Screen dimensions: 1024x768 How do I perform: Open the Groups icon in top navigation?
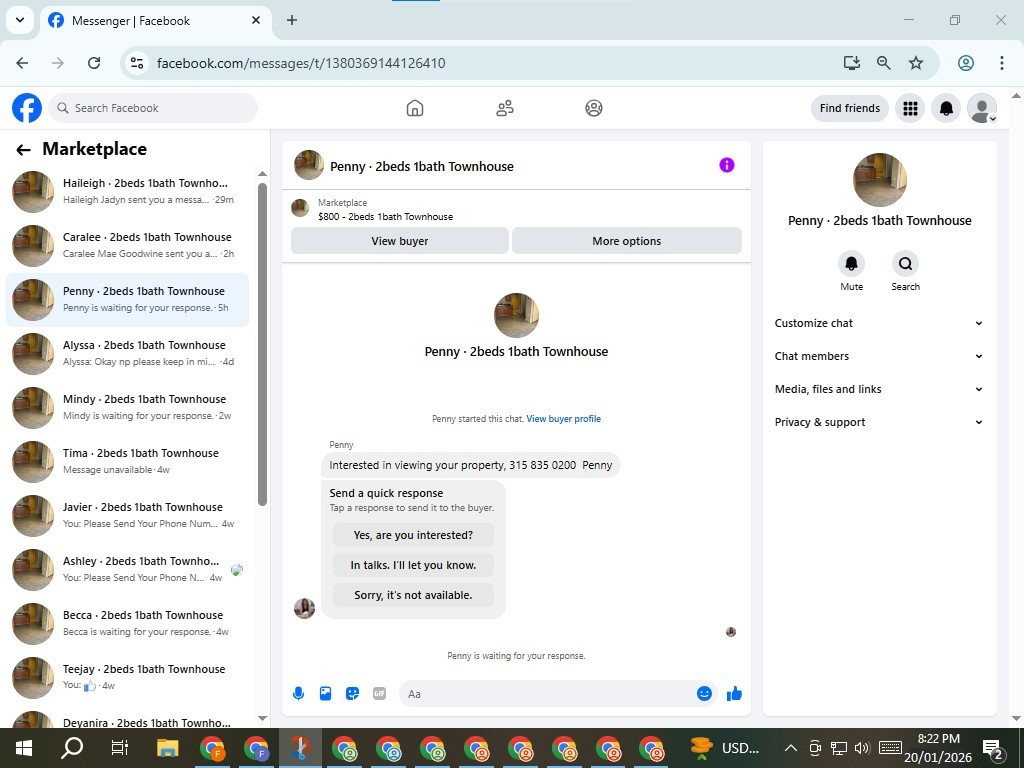tap(594, 108)
